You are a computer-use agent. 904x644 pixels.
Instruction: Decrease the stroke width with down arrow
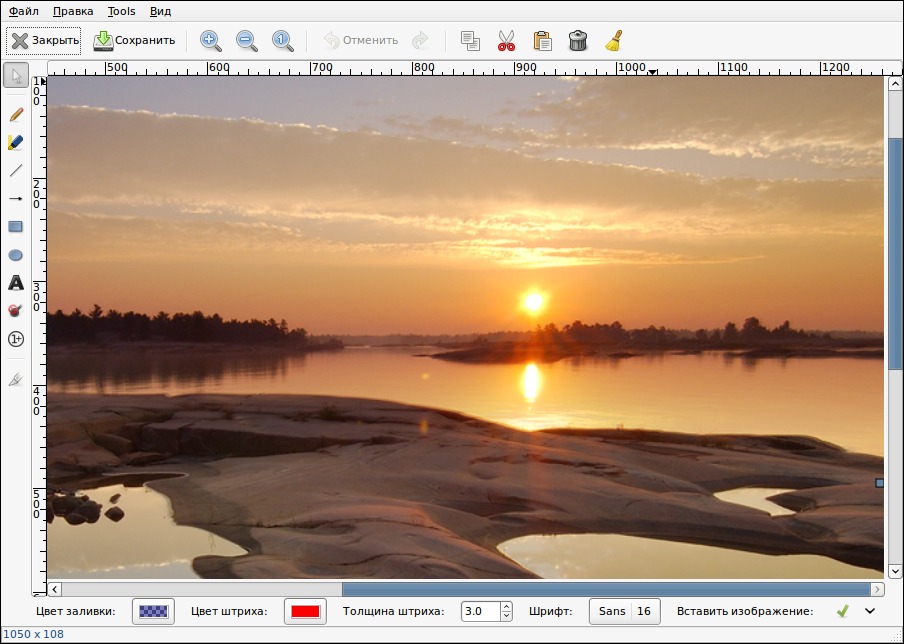506,616
